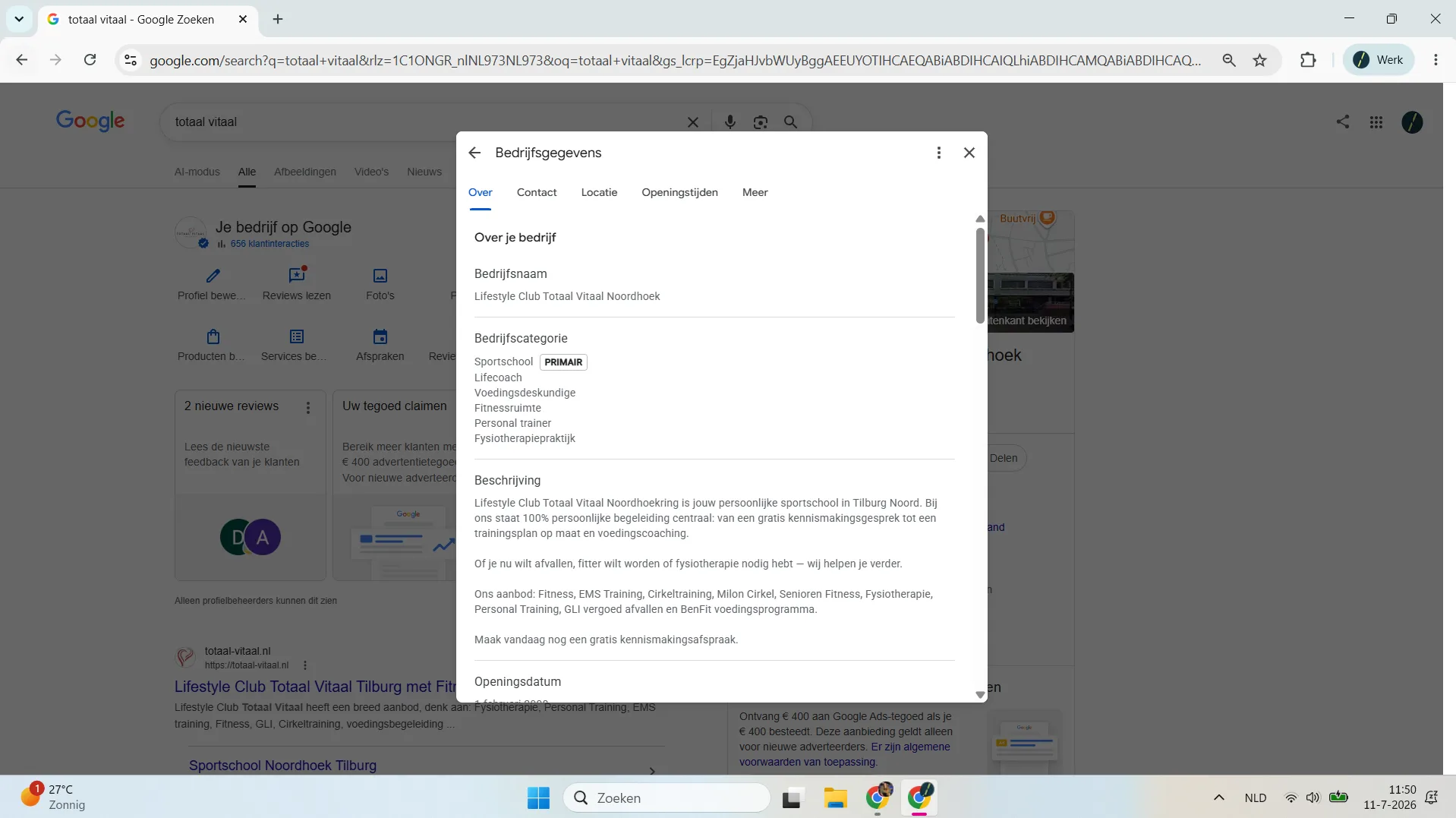Screen dimensions: 1456x818
Task: Click the Profiel bewerken pencil icon
Action: (213, 276)
